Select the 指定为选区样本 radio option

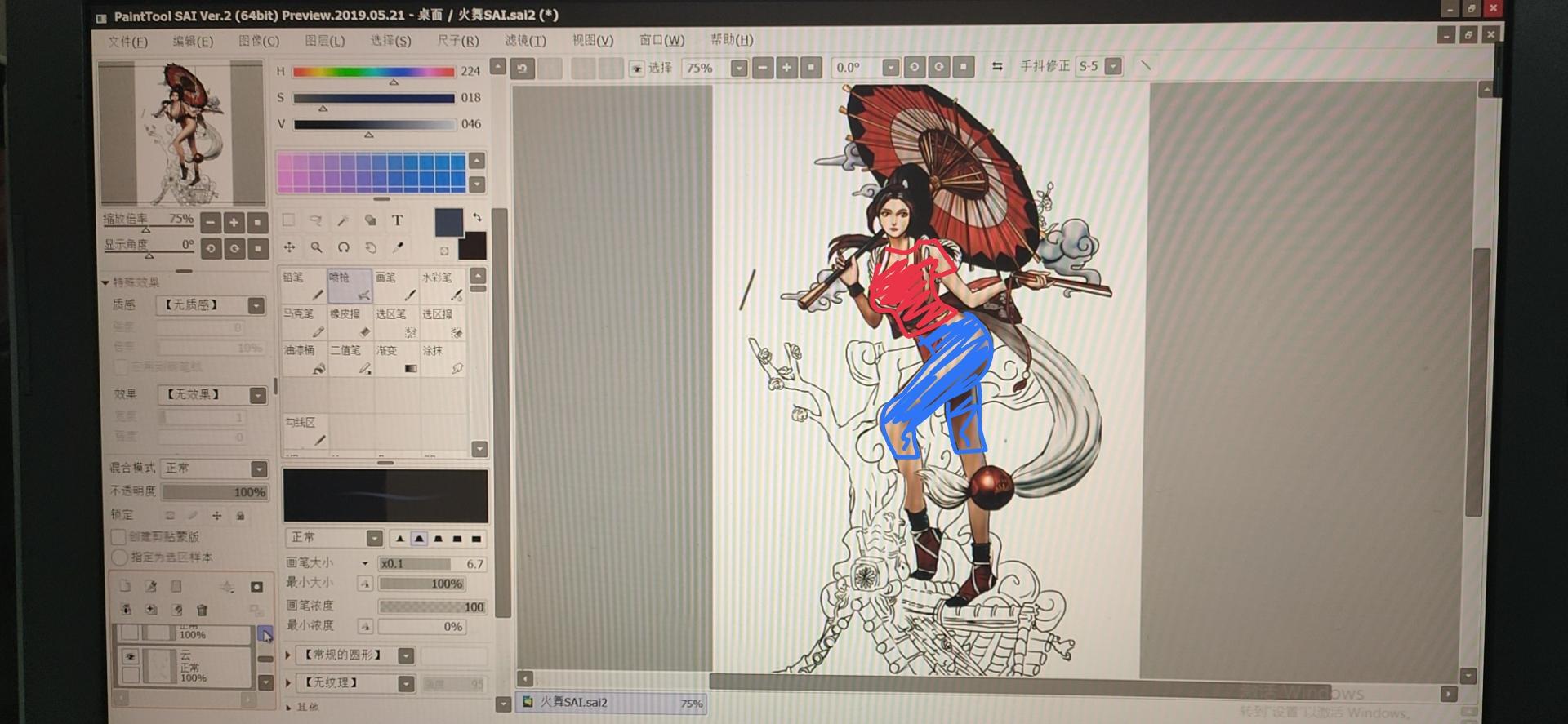[119, 557]
